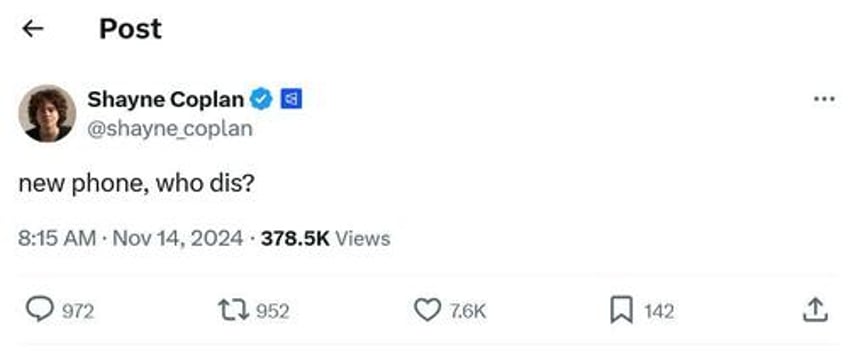The image size is (848, 361).
Task: Open the share upload arrow icon
Action: coord(815,310)
